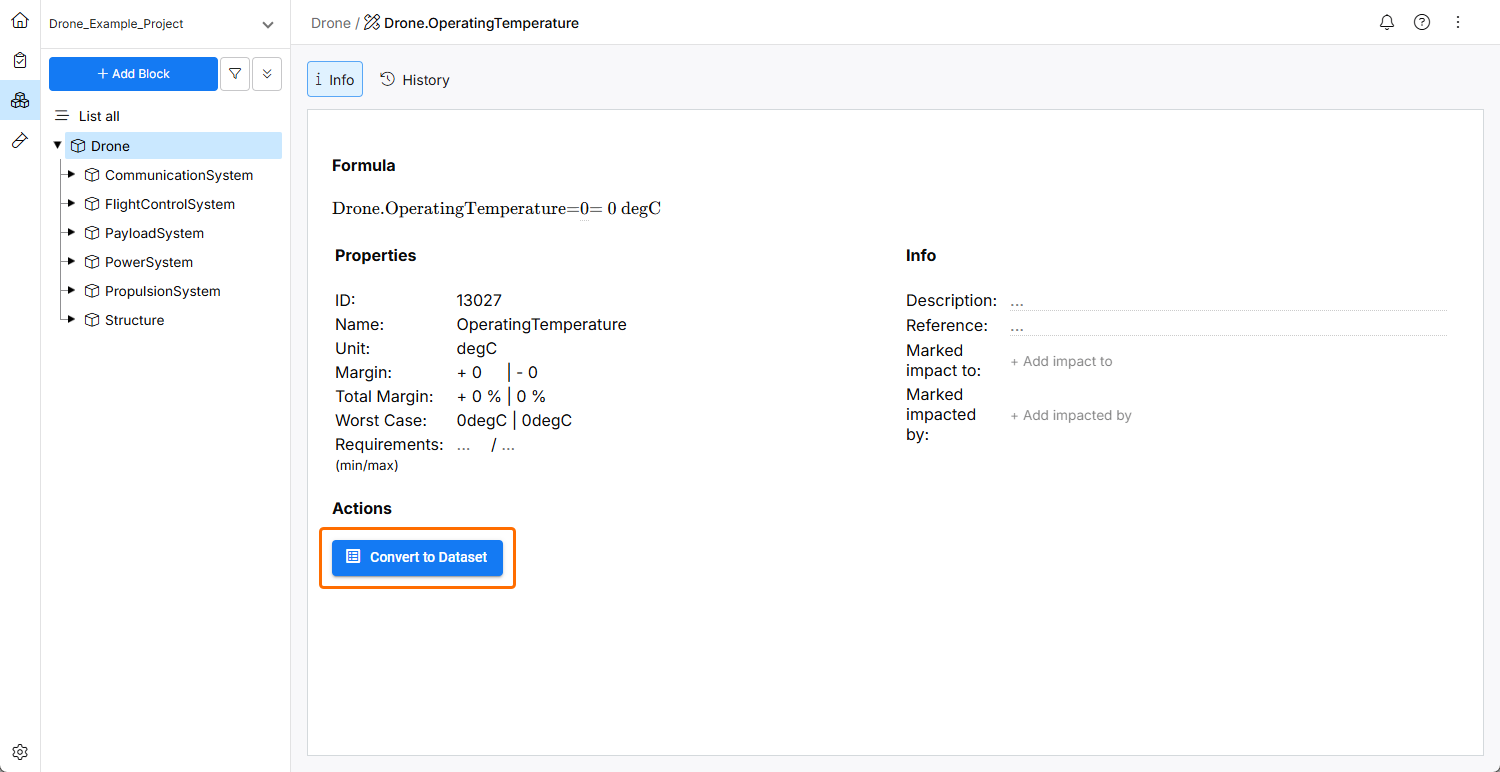Open the three-dot more options menu
The width and height of the screenshot is (1500, 772).
click(x=1458, y=22)
